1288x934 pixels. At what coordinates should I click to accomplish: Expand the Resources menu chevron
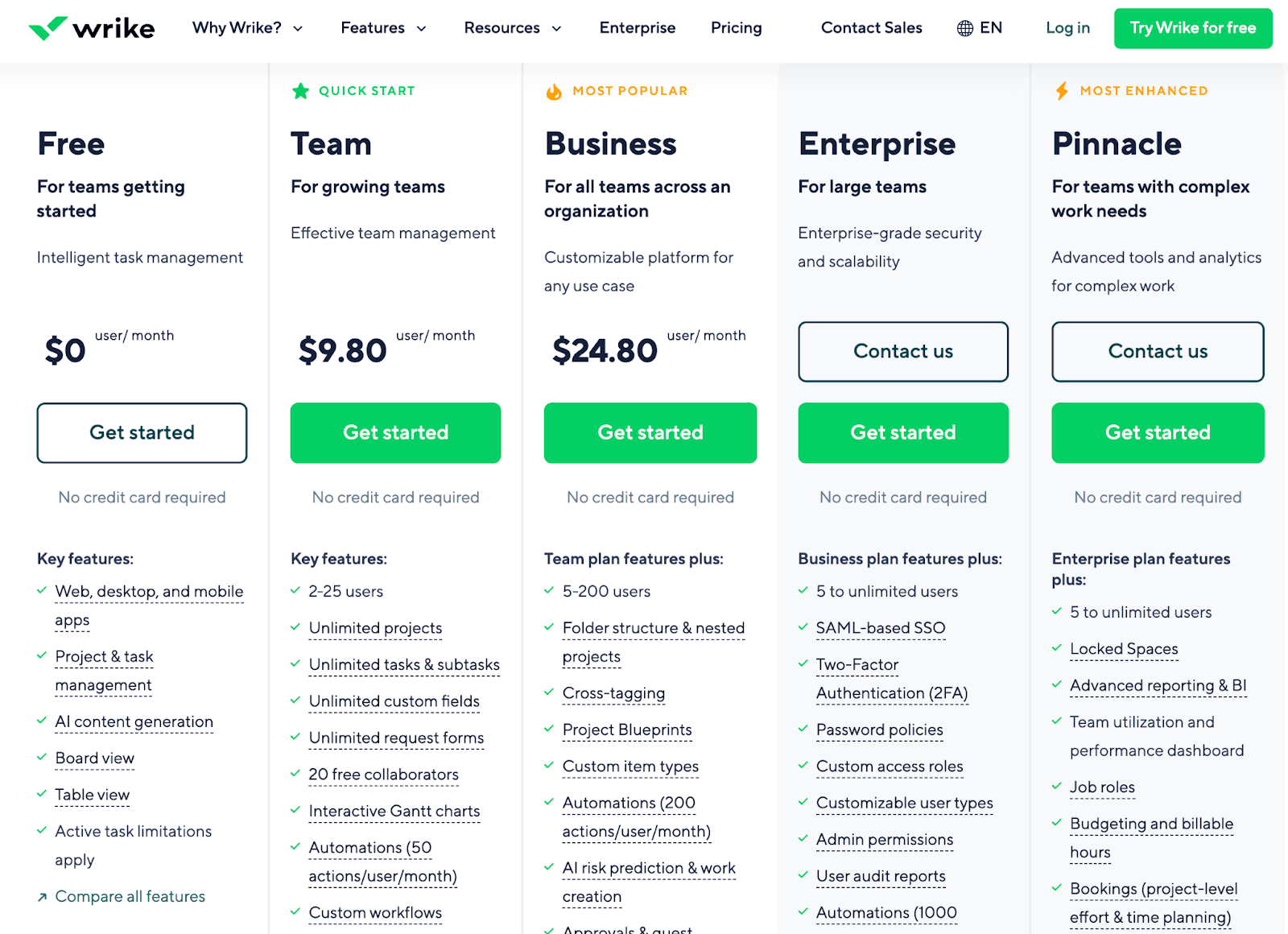[556, 28]
